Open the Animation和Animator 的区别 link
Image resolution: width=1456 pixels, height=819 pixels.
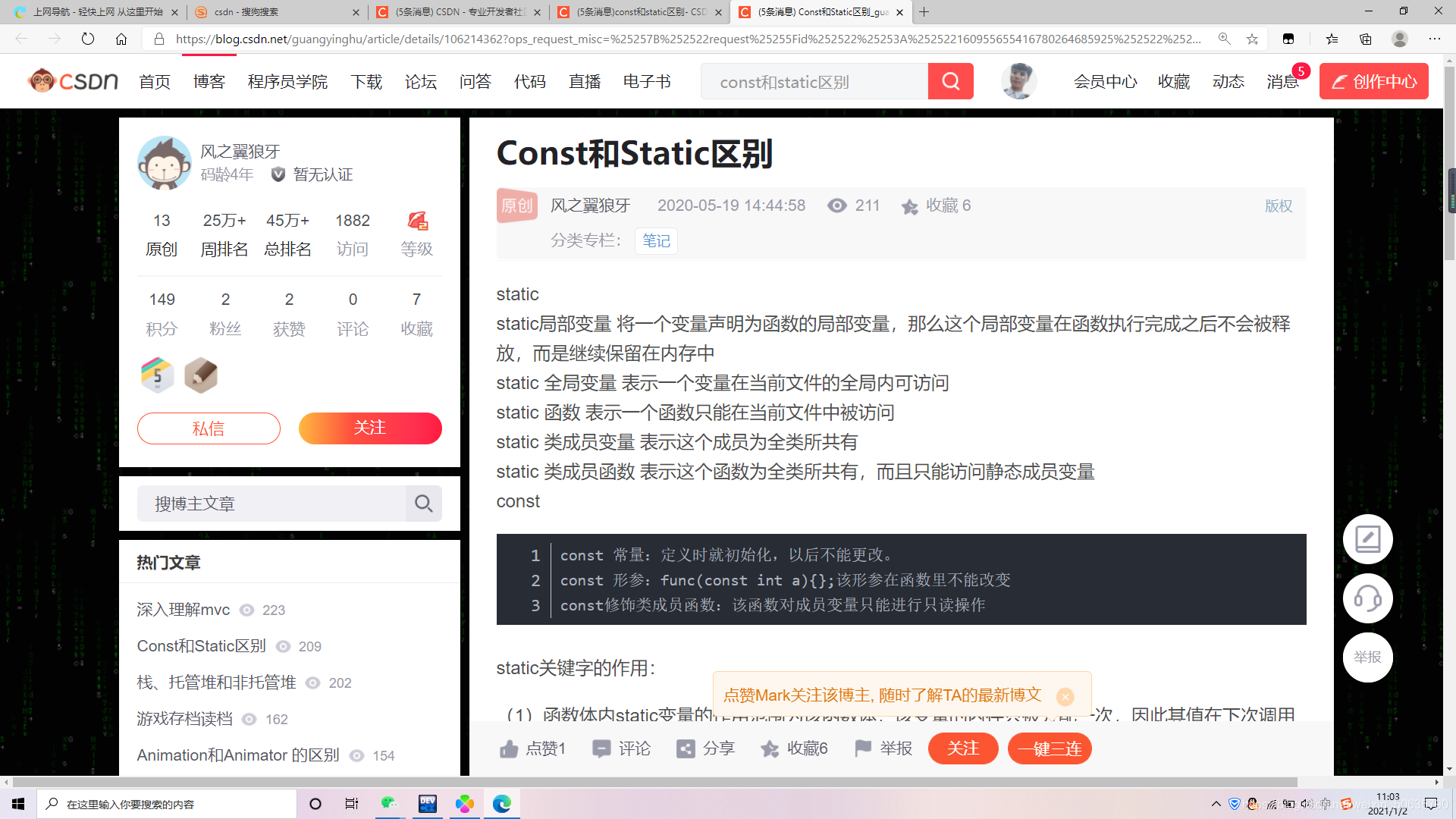(238, 755)
